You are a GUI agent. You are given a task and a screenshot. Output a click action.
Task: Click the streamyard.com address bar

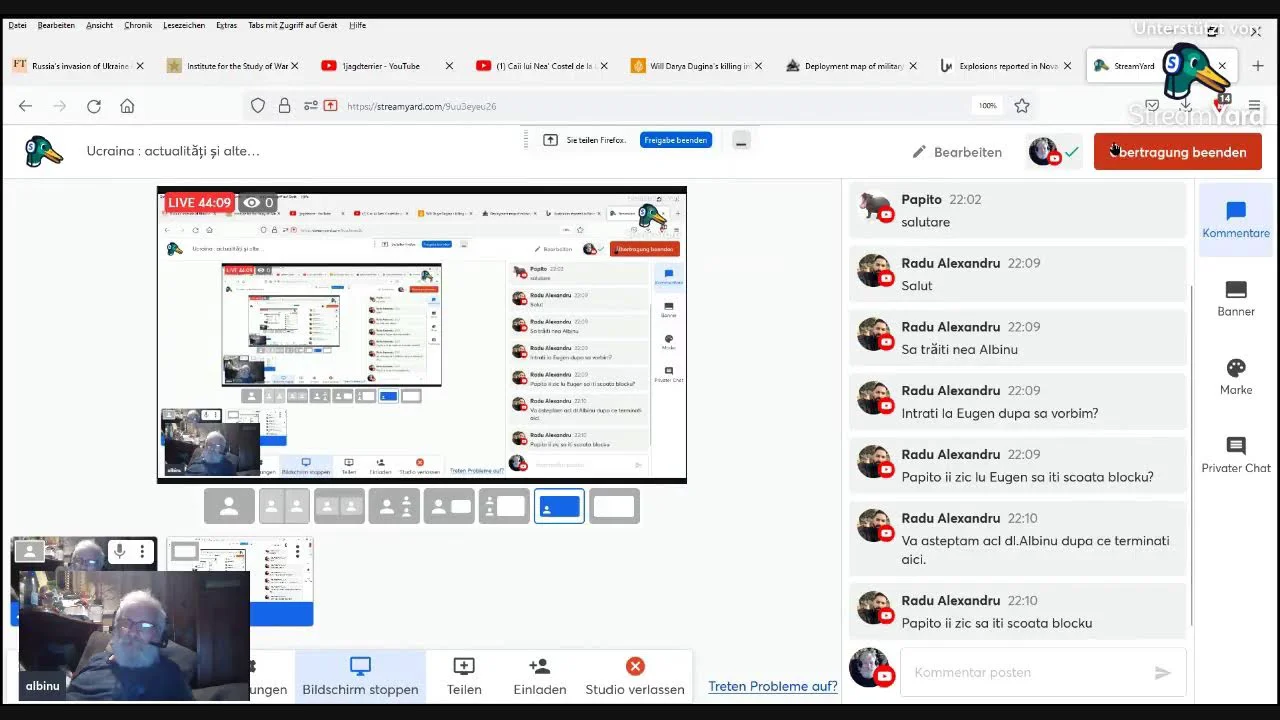(x=640, y=106)
